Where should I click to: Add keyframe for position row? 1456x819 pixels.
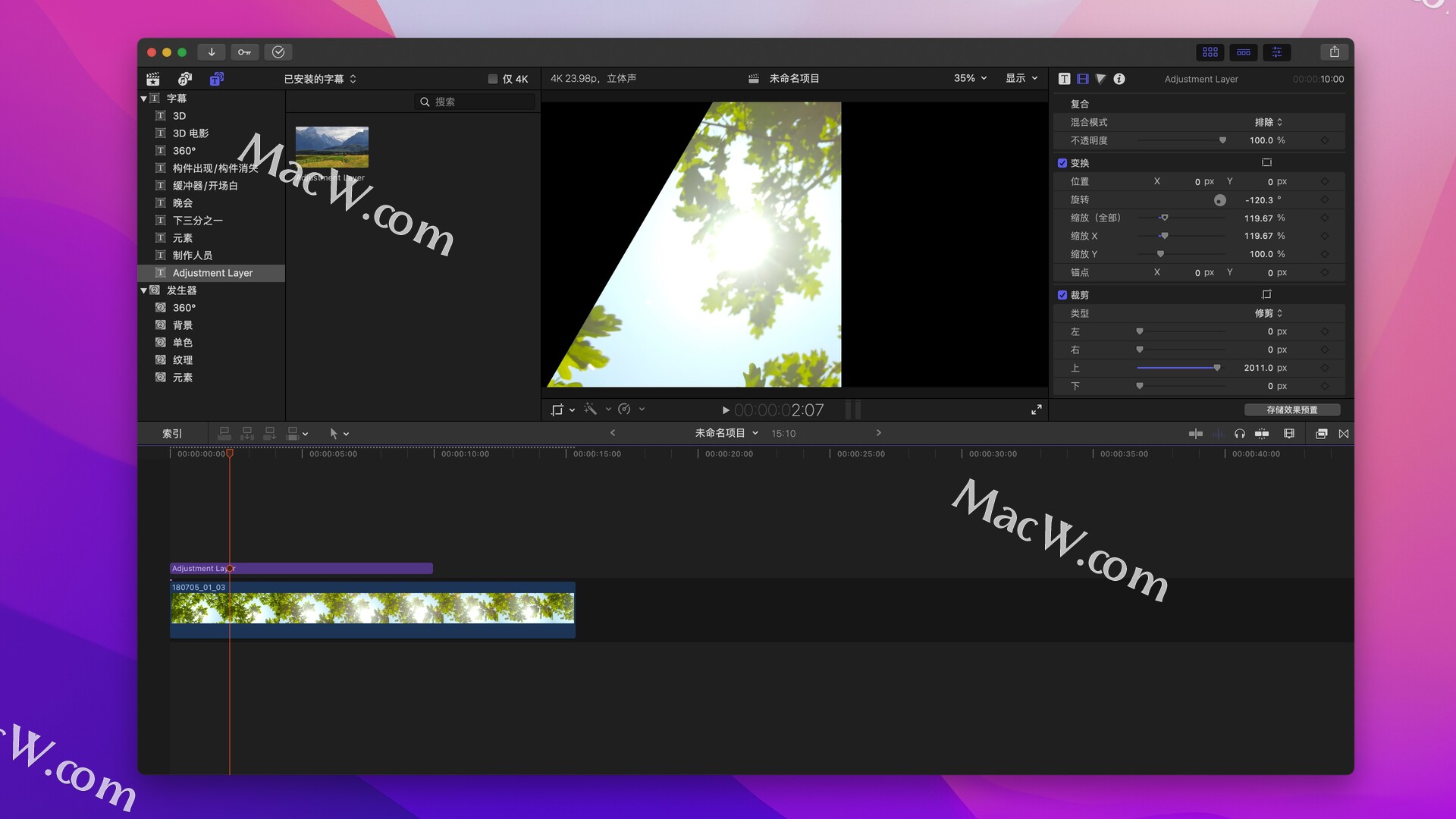(1325, 181)
